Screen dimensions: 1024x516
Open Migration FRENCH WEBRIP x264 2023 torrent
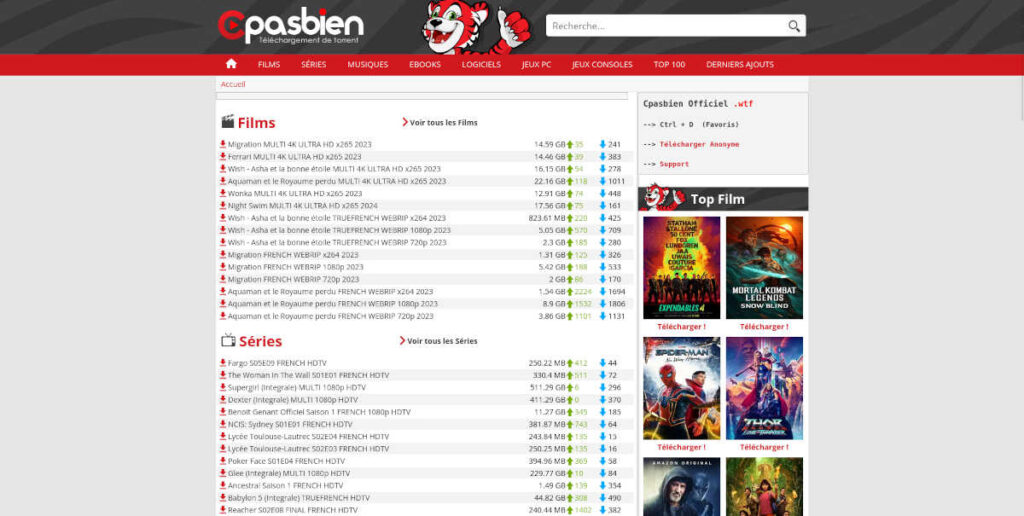[x=293, y=255]
